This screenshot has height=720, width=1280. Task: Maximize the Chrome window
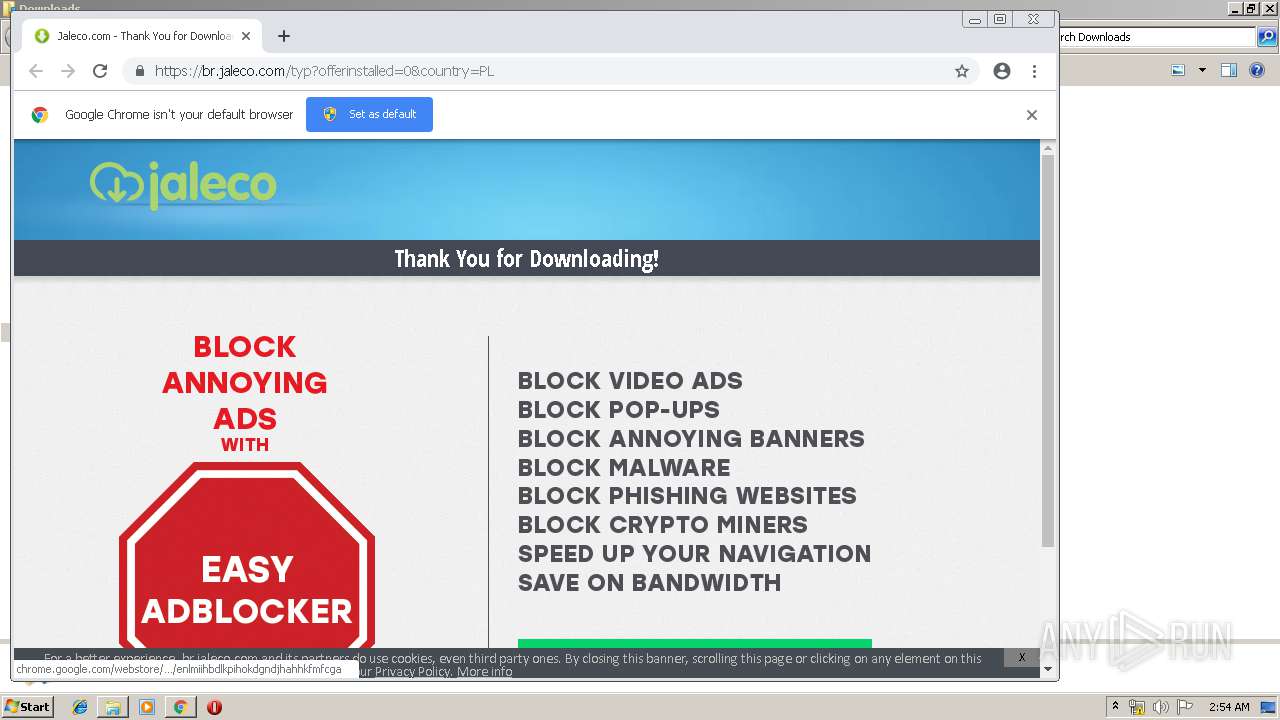(1000, 19)
